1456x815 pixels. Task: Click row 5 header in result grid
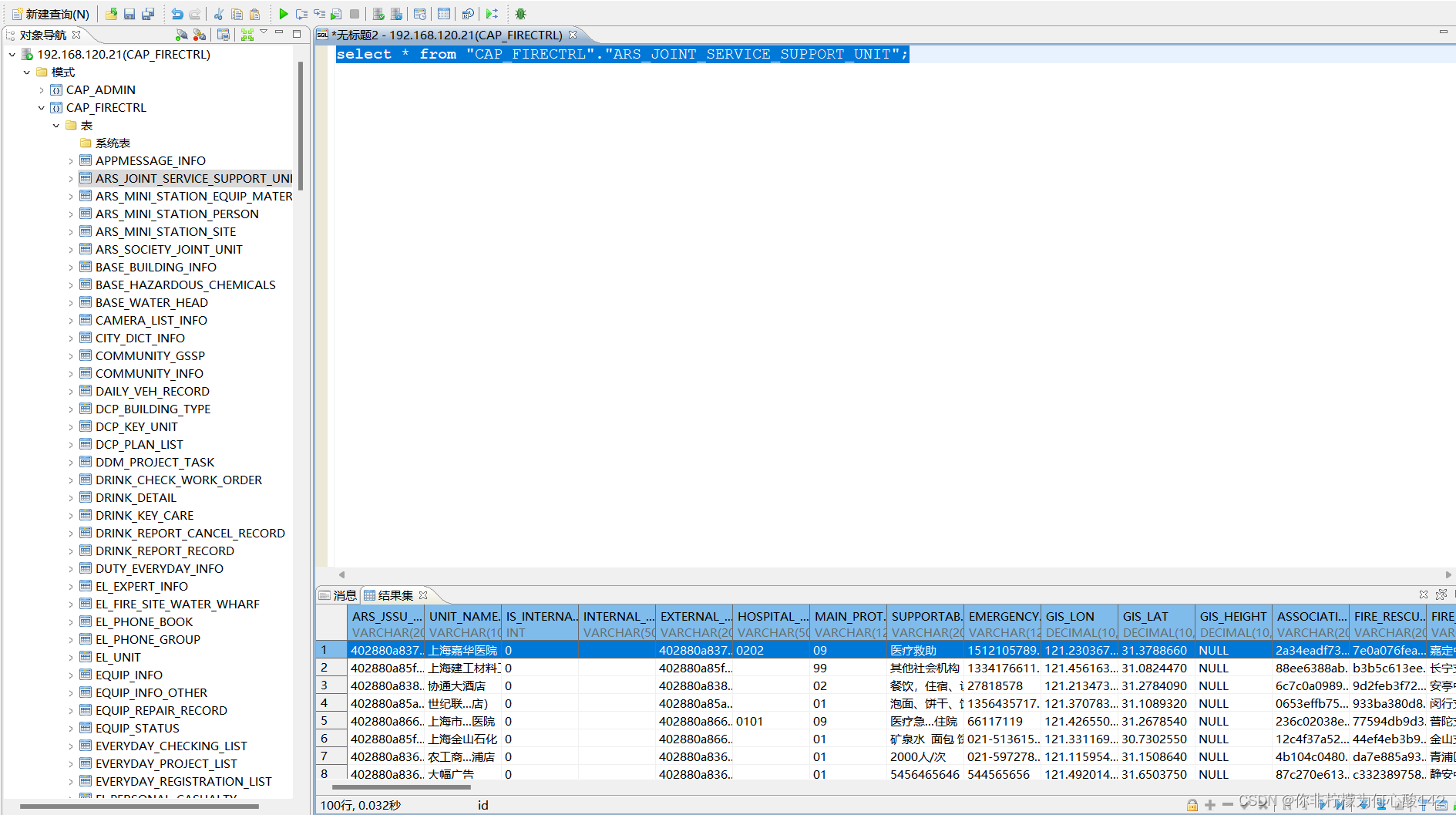(x=331, y=721)
